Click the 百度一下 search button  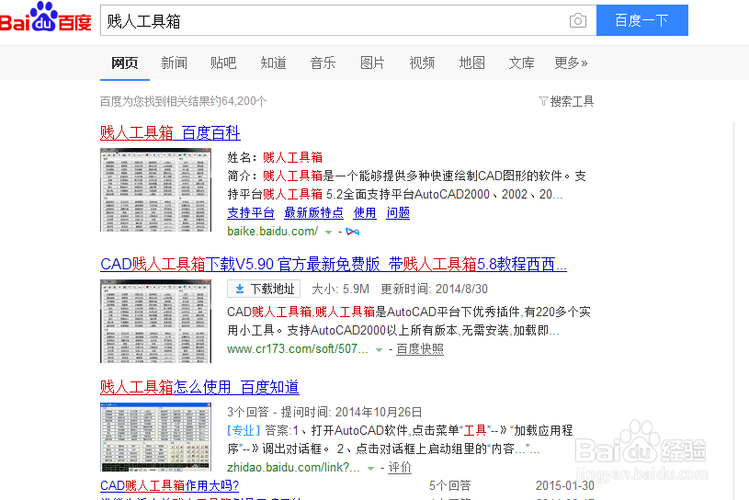pyautogui.click(x=642, y=21)
